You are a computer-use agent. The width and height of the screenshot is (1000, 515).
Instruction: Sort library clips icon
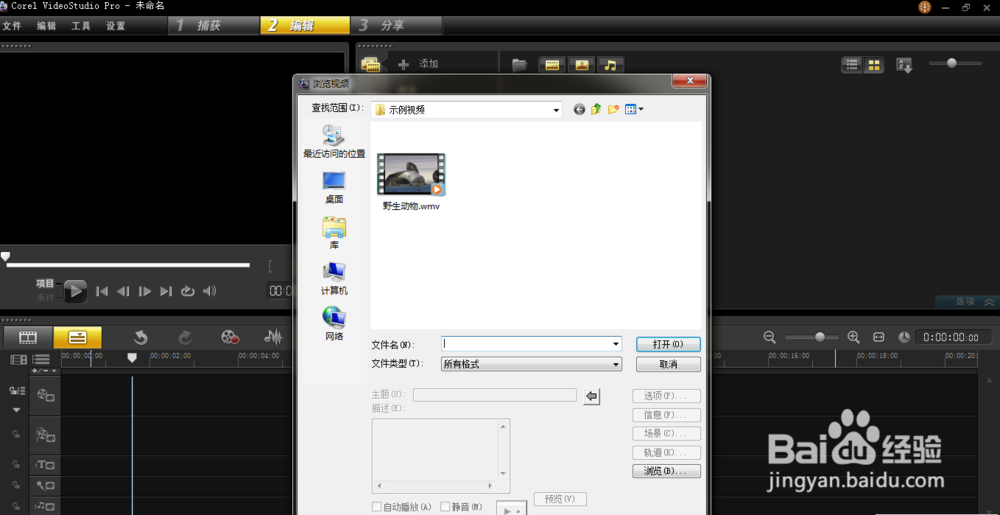click(904, 64)
